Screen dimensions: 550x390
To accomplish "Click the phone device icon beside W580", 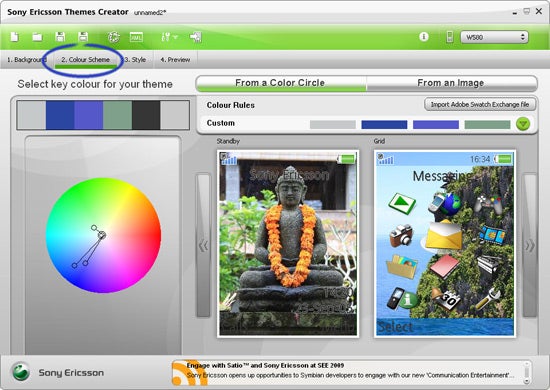I will 449,37.
